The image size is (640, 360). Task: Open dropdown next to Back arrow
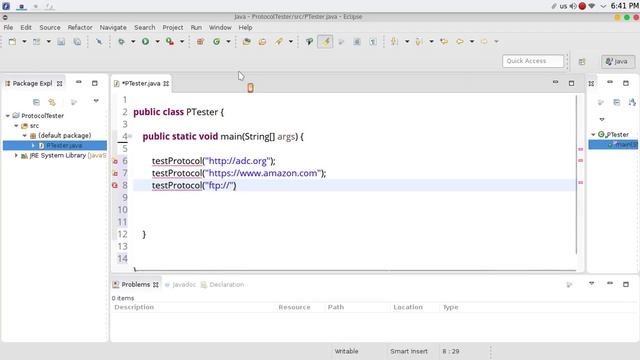(472, 42)
